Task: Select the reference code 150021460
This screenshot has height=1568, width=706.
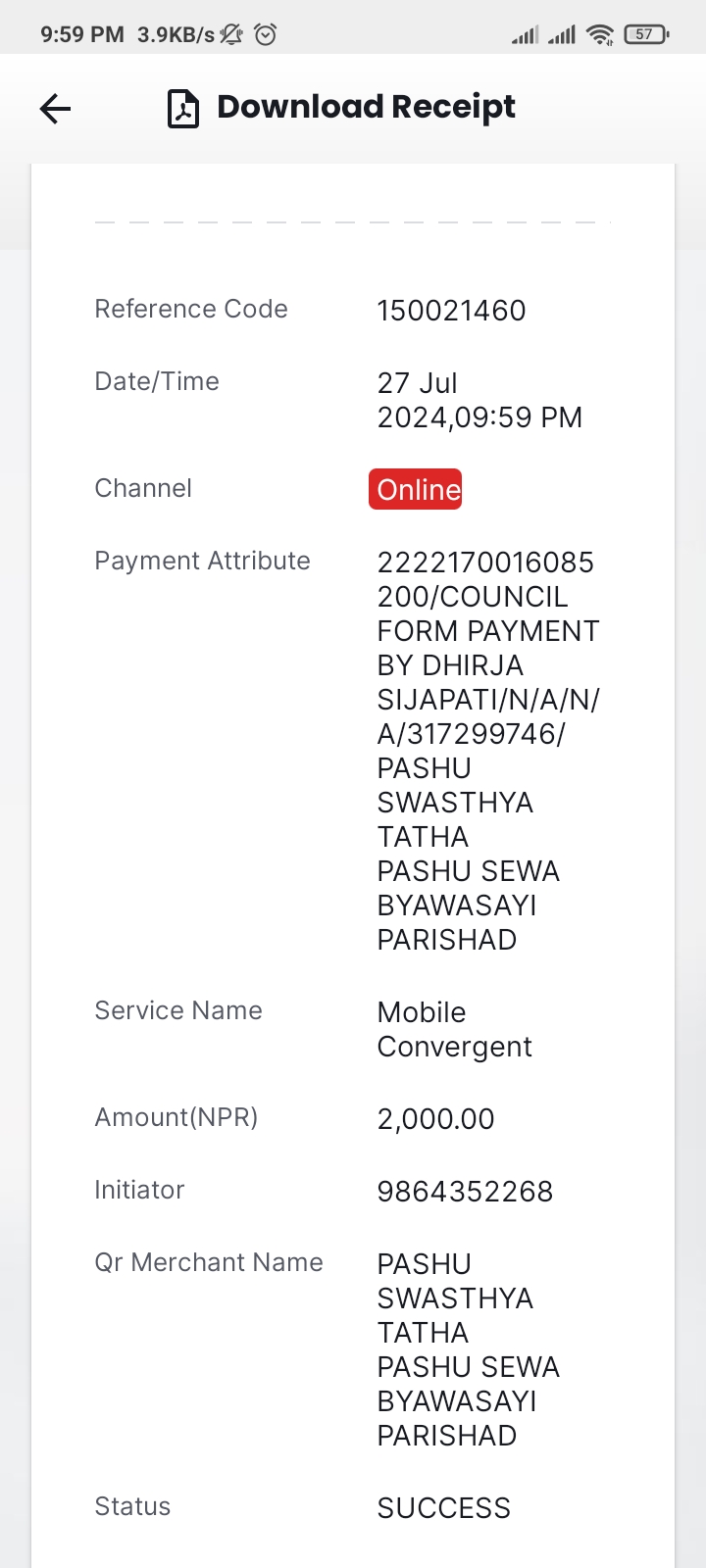Action: (x=452, y=311)
